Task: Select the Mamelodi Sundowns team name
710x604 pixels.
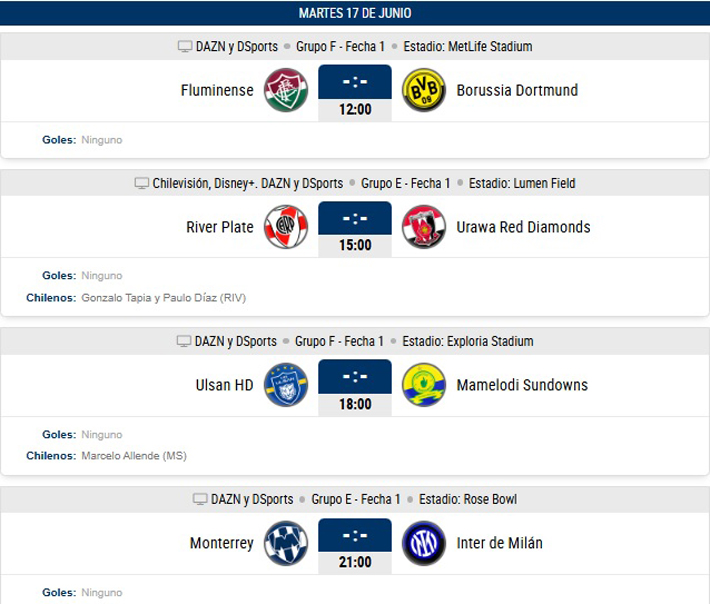Action: [522, 385]
